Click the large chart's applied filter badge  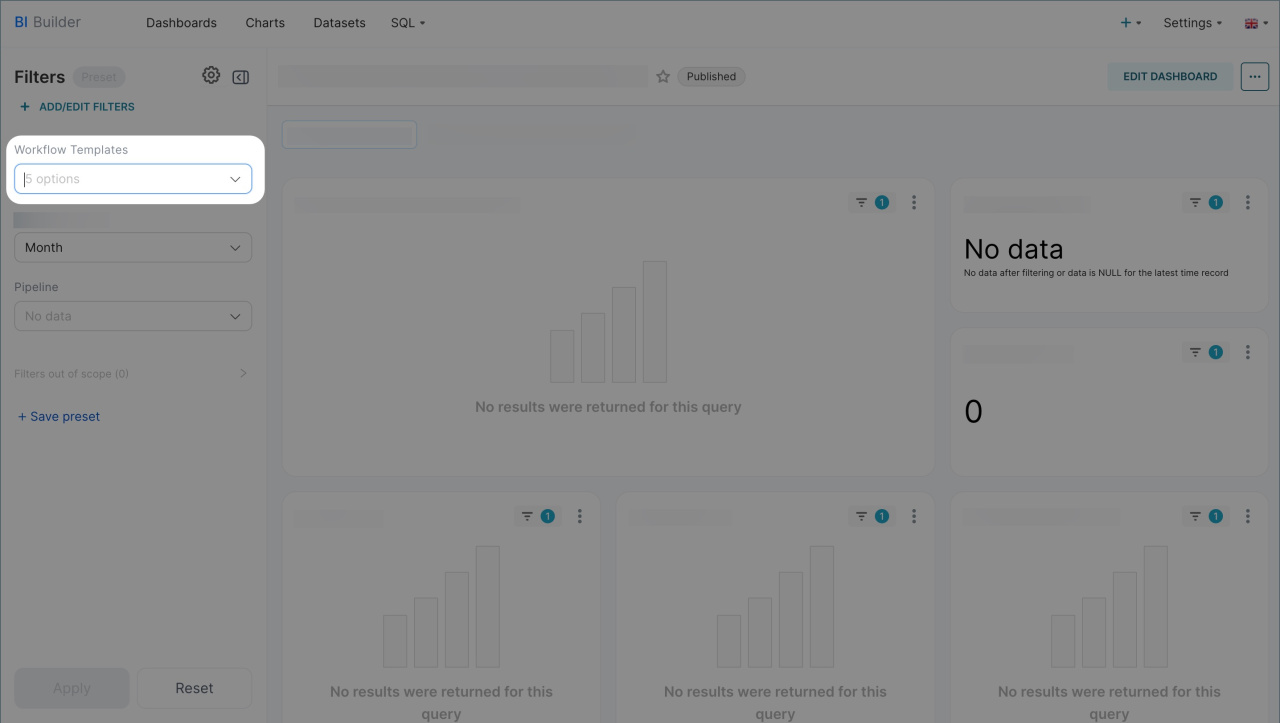click(870, 203)
